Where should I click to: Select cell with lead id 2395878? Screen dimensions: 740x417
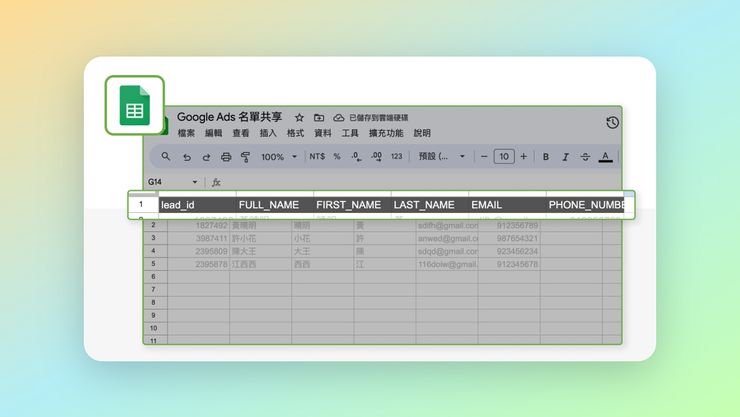(198, 264)
